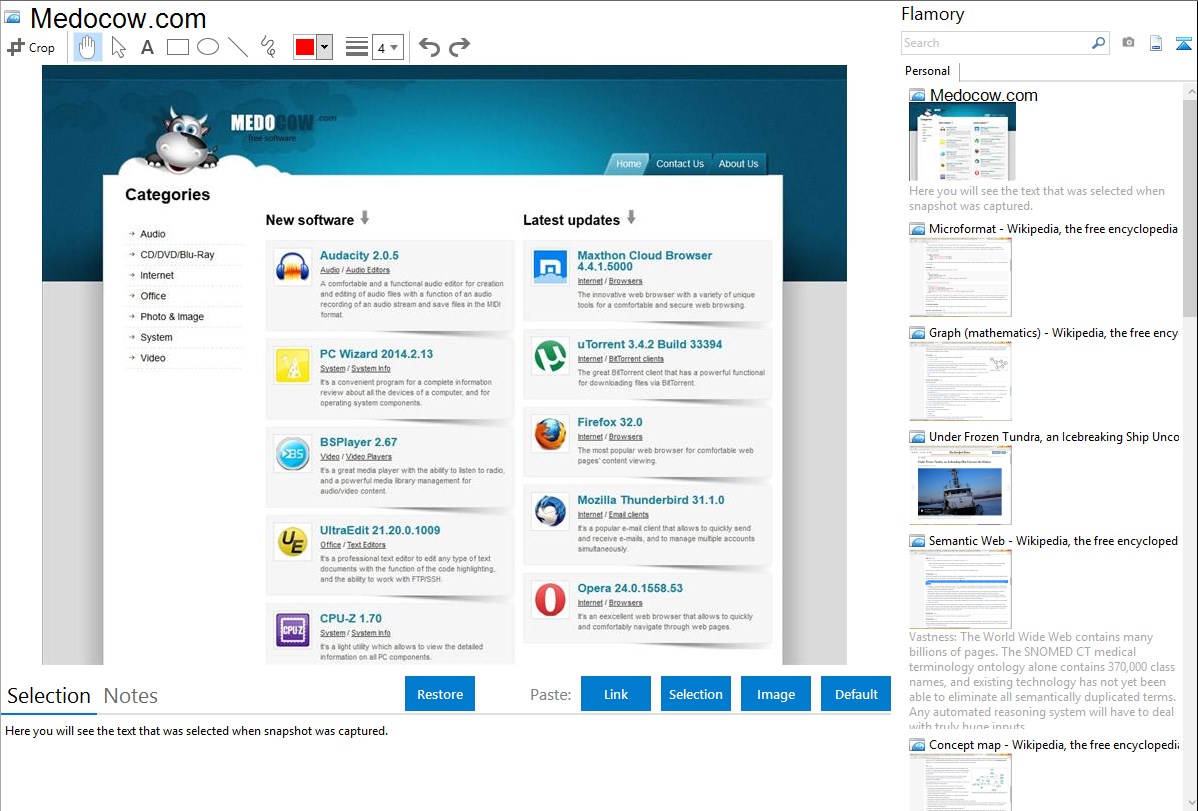Image resolution: width=1198 pixels, height=811 pixels.
Task: Open the Under Frozen Tundra snapshot thumbnail
Action: click(x=960, y=485)
